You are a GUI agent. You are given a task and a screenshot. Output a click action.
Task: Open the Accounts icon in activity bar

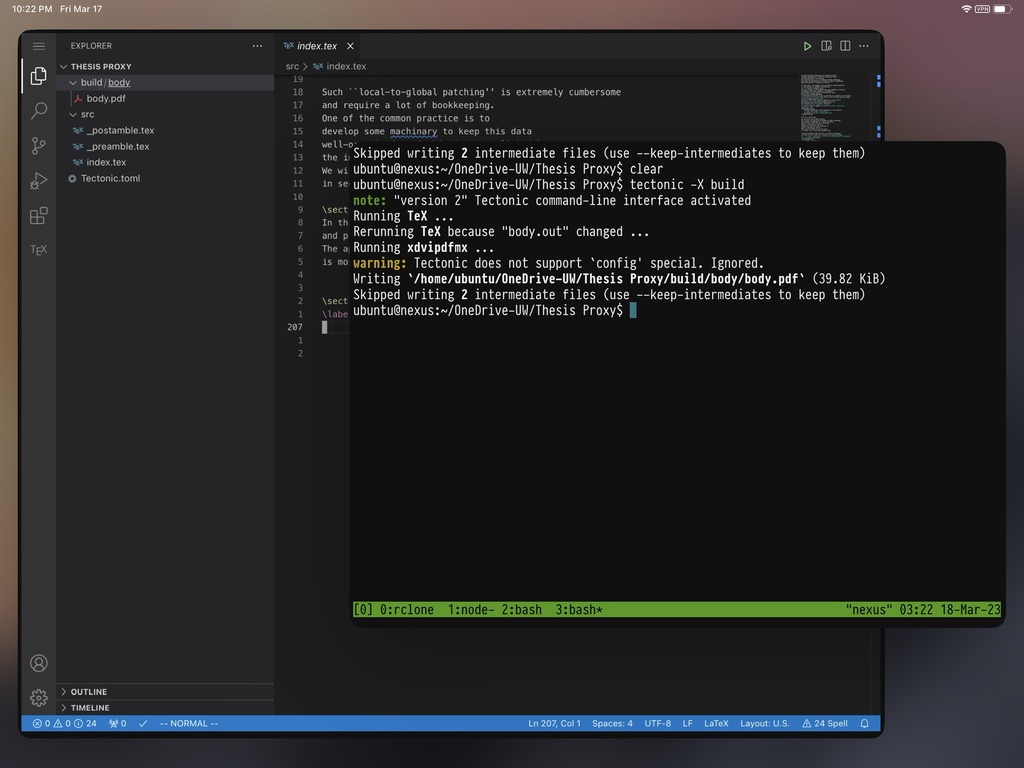click(x=39, y=663)
